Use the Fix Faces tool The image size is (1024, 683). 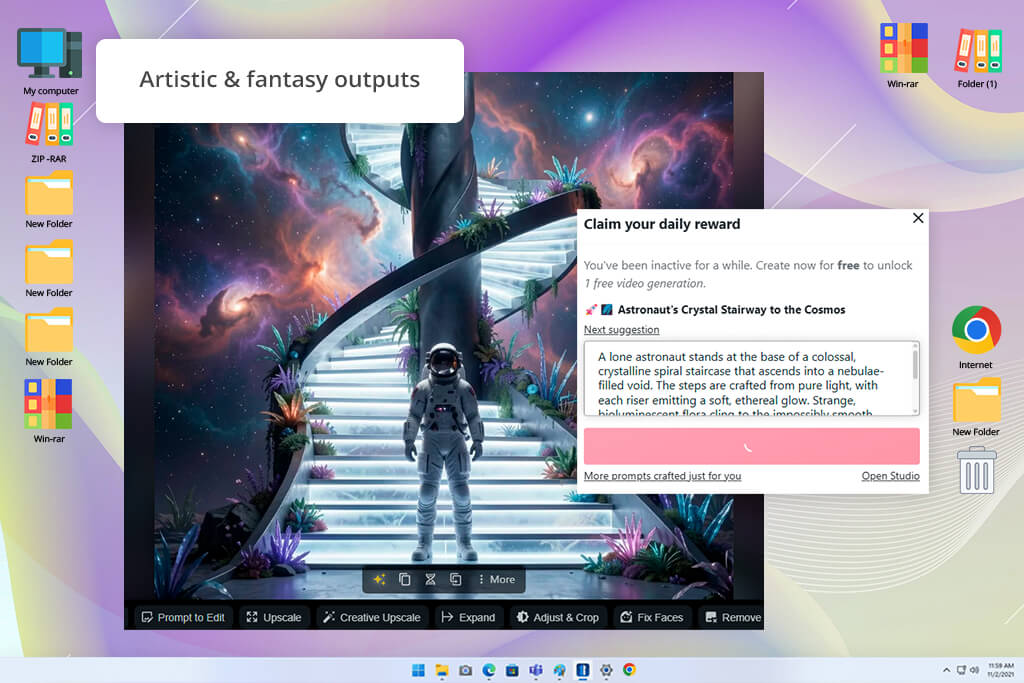(652, 617)
